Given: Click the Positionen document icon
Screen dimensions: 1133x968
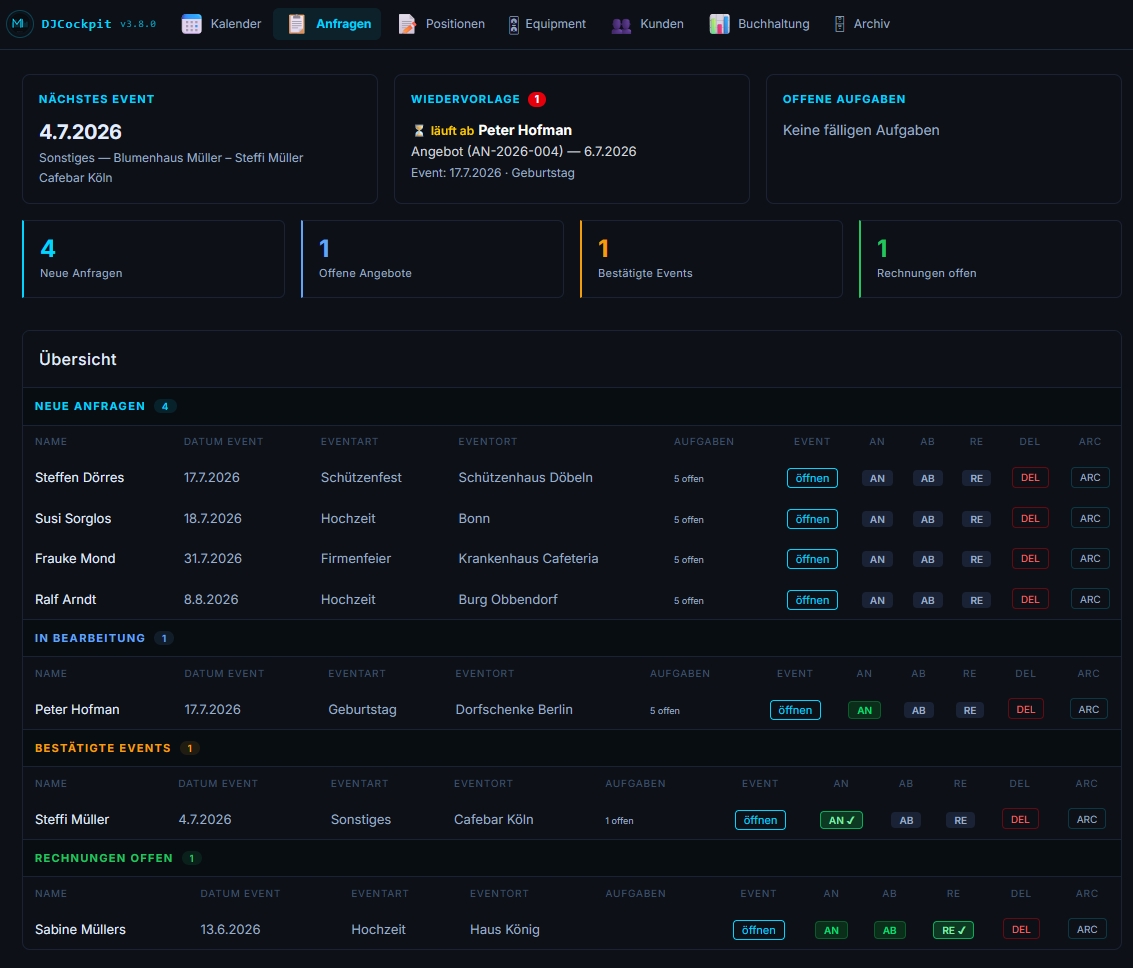Looking at the screenshot, I should click(407, 24).
